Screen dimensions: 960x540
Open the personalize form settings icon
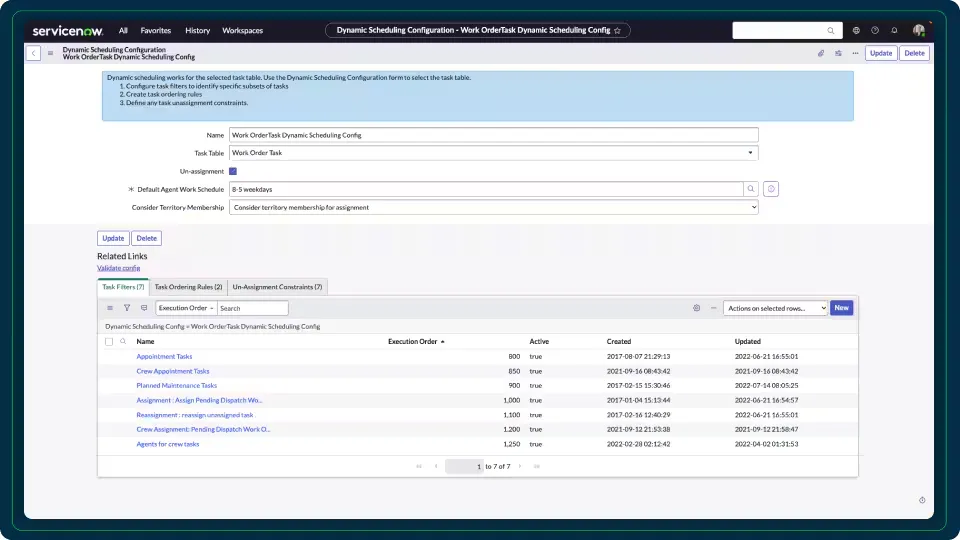tap(838, 53)
